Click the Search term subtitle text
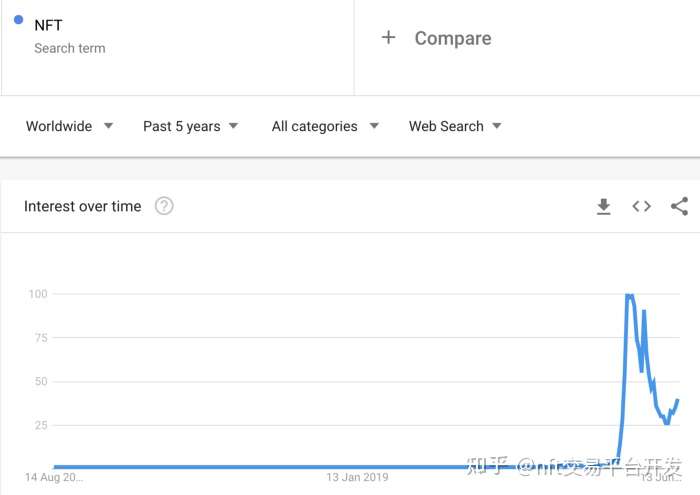This screenshot has width=700, height=495. 69,48
